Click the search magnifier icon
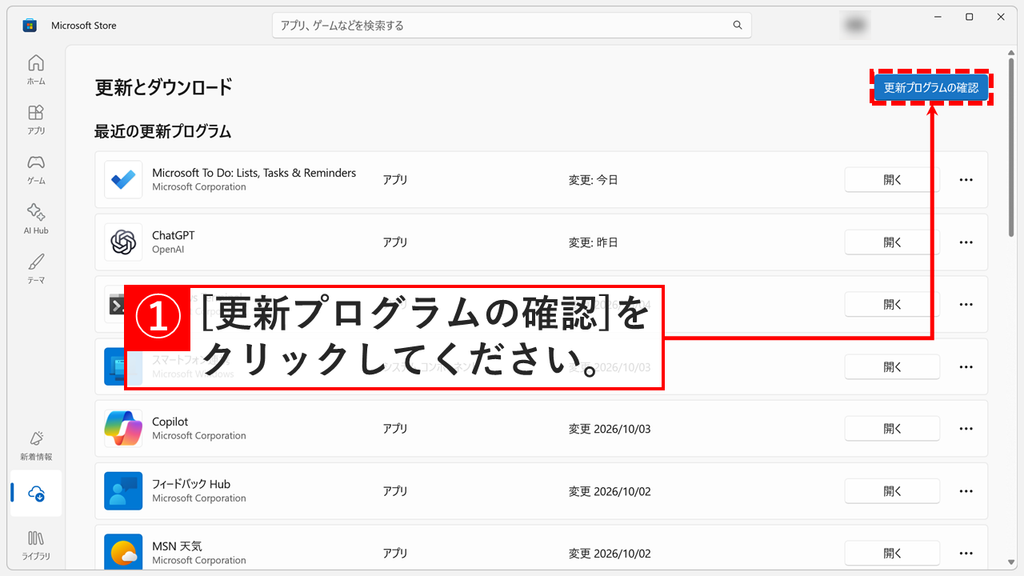1024x576 pixels. [x=737, y=25]
